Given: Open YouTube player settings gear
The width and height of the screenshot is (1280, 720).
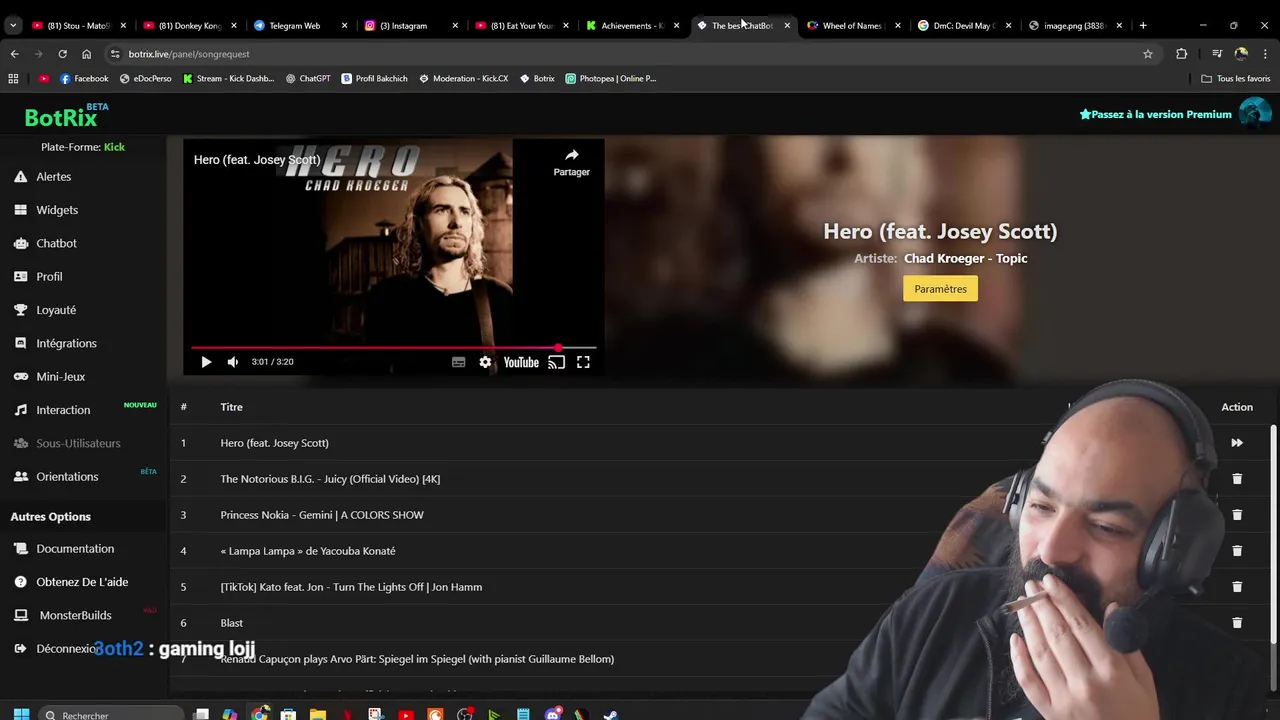Looking at the screenshot, I should point(485,362).
